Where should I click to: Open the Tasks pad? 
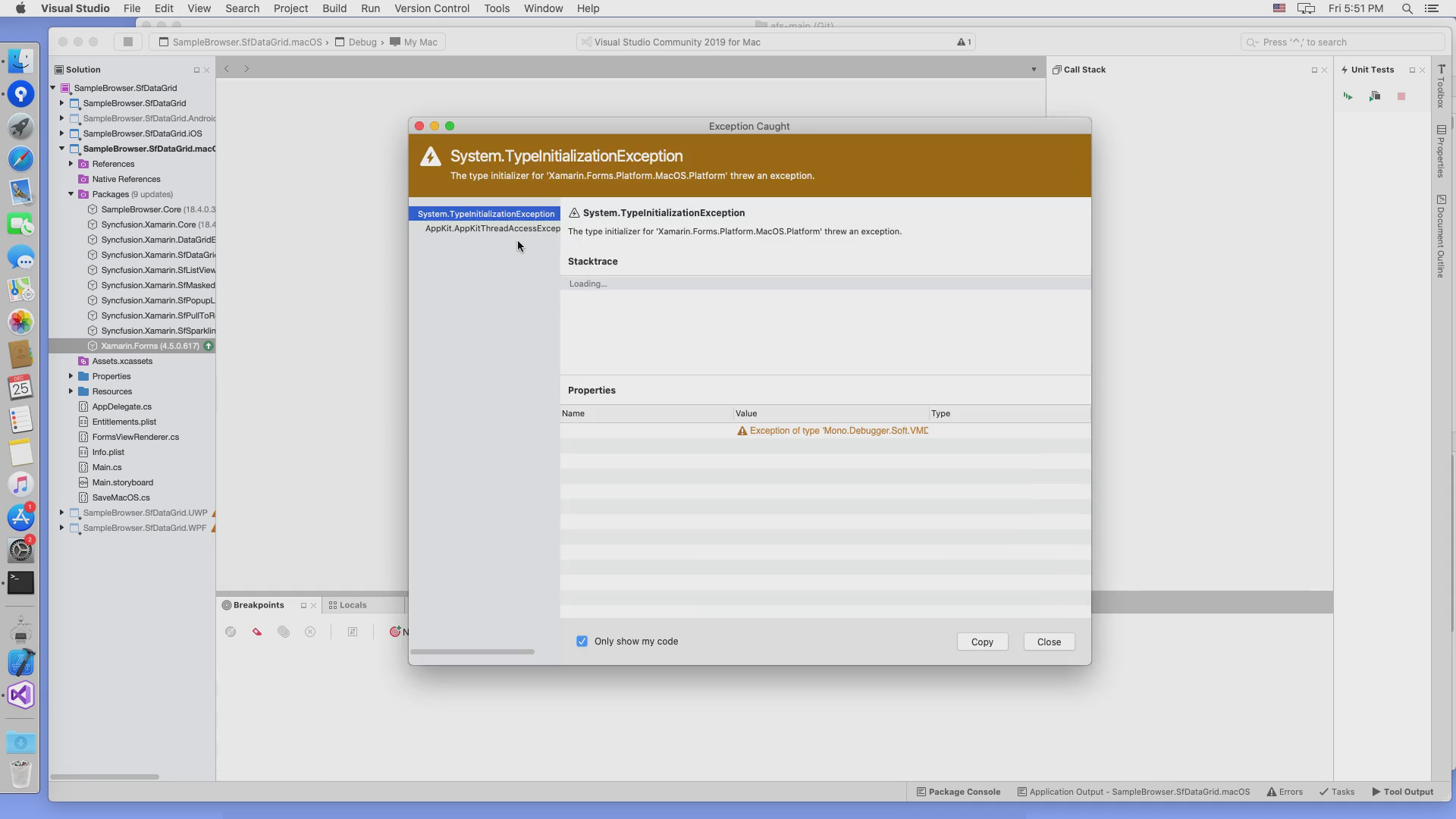1337,792
